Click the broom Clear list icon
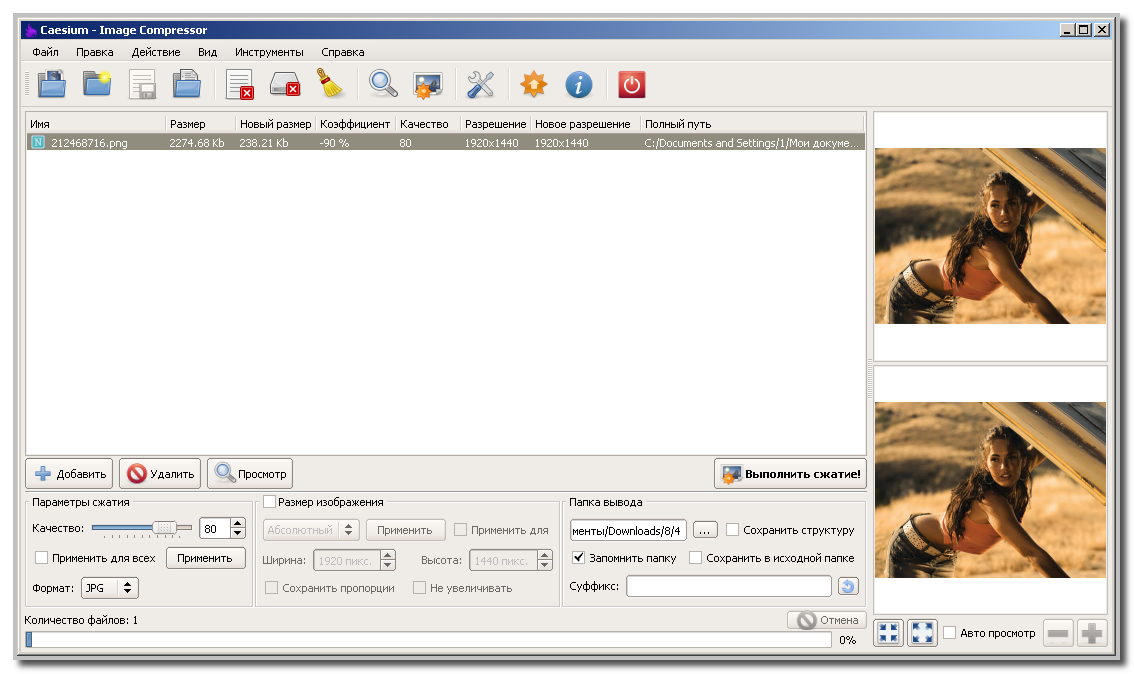1134x674 pixels. click(330, 84)
